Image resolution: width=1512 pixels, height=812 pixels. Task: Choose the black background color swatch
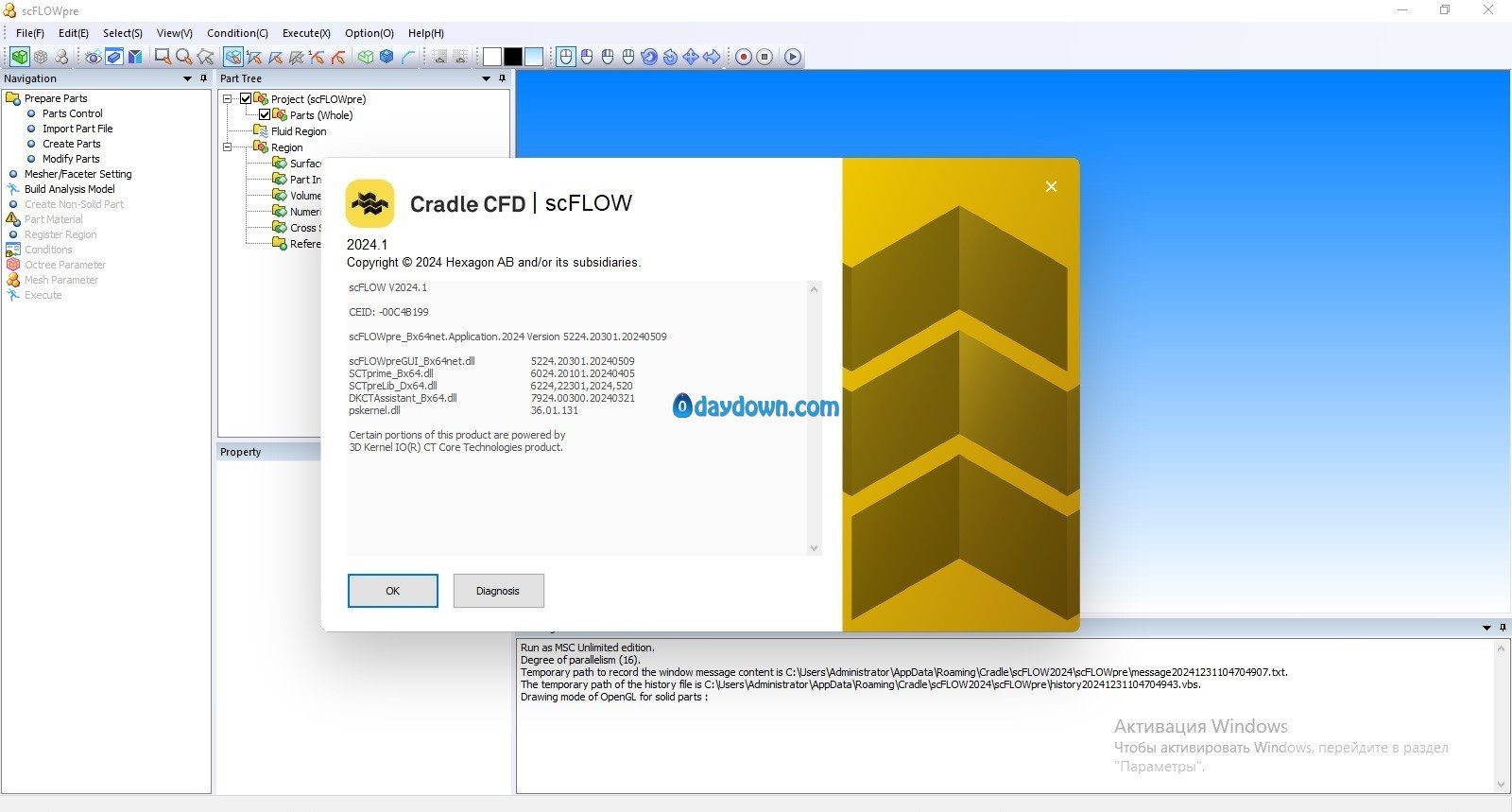513,57
